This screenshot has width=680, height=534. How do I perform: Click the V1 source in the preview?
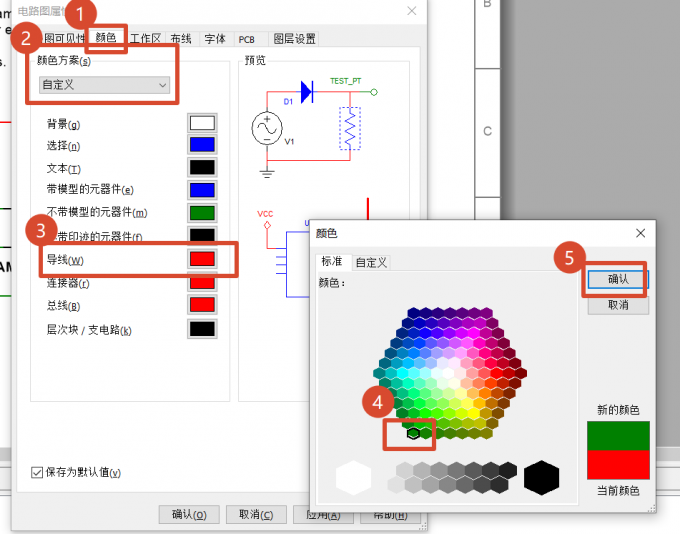(x=267, y=128)
